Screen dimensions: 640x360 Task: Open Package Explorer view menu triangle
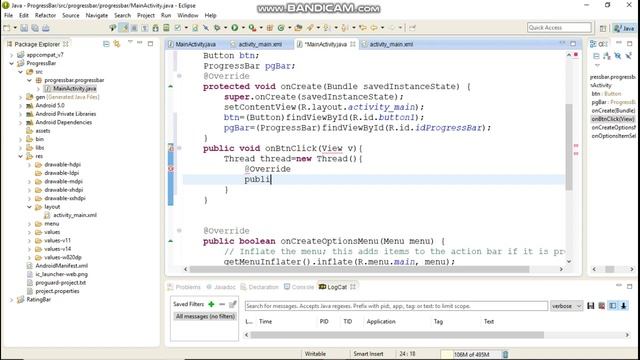(130, 42)
